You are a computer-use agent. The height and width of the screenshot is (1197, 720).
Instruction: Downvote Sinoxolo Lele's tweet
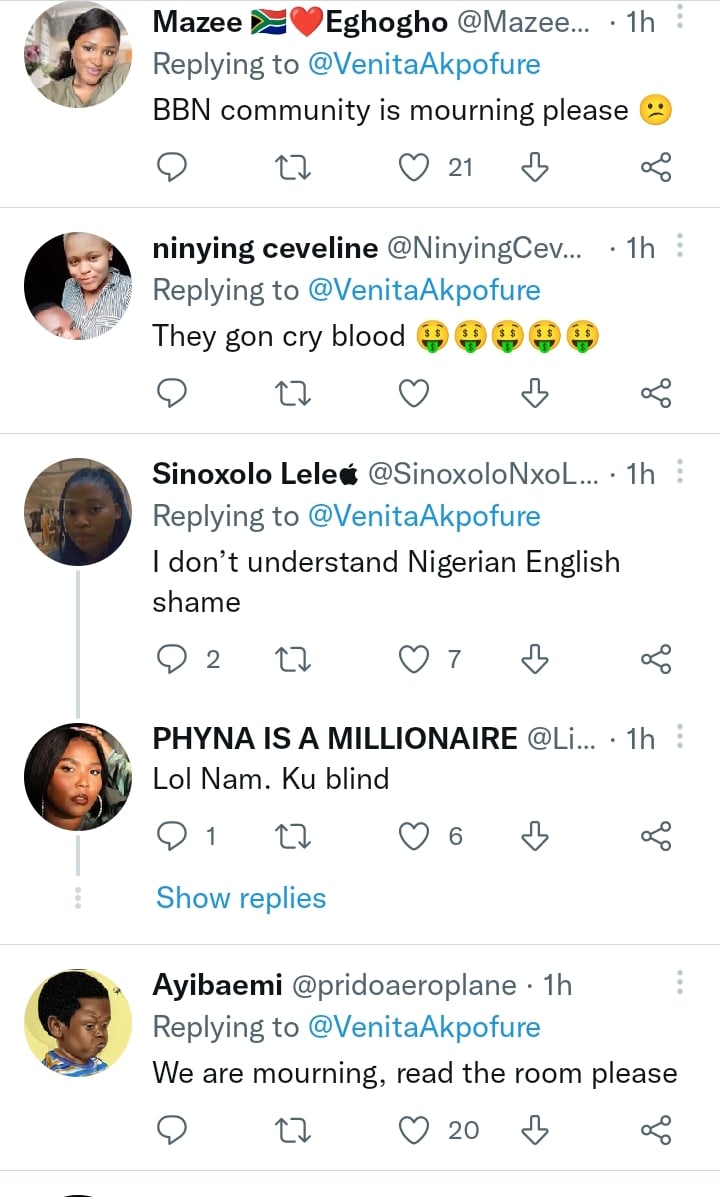click(x=535, y=659)
